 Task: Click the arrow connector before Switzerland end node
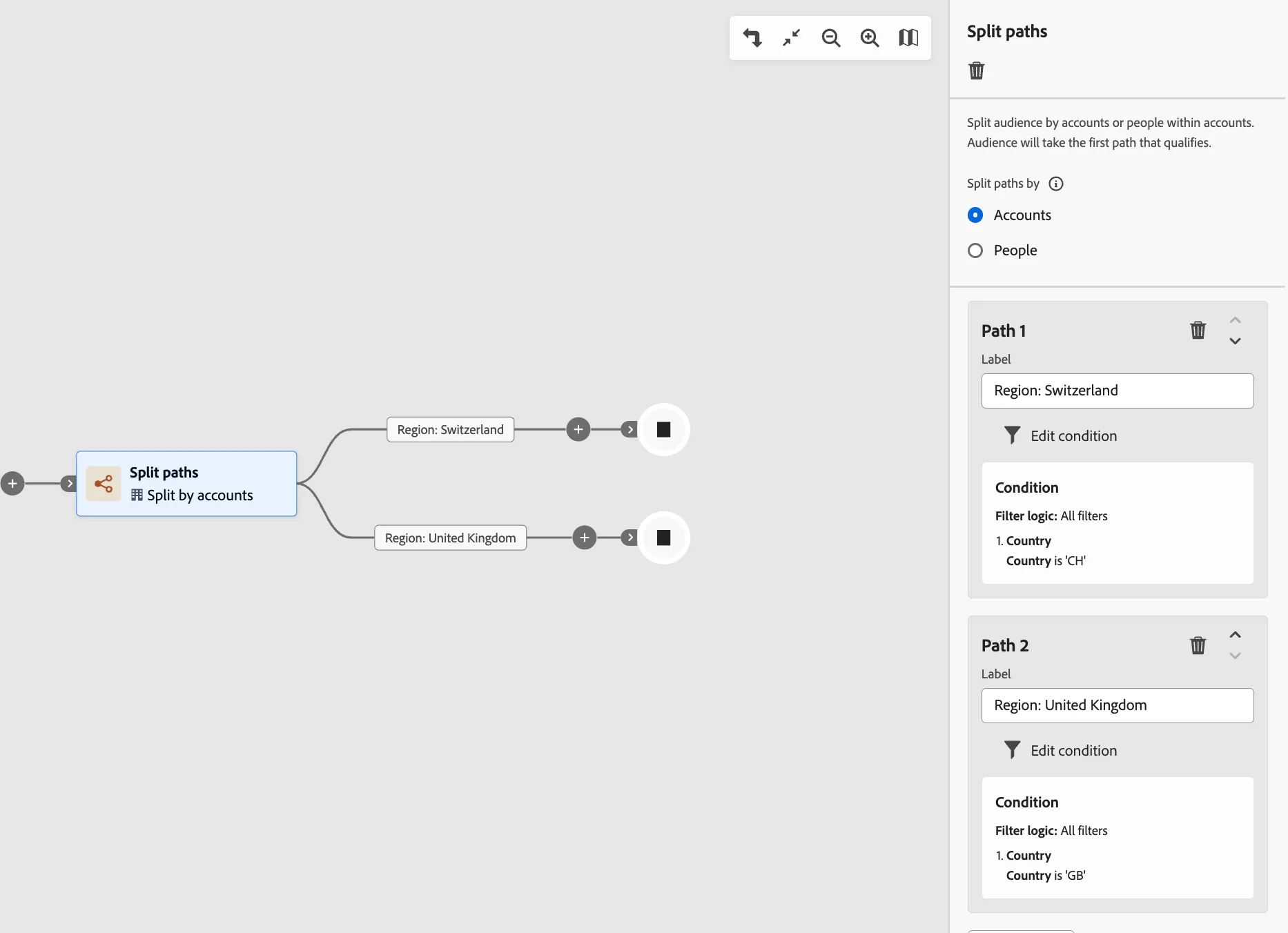[629, 429]
